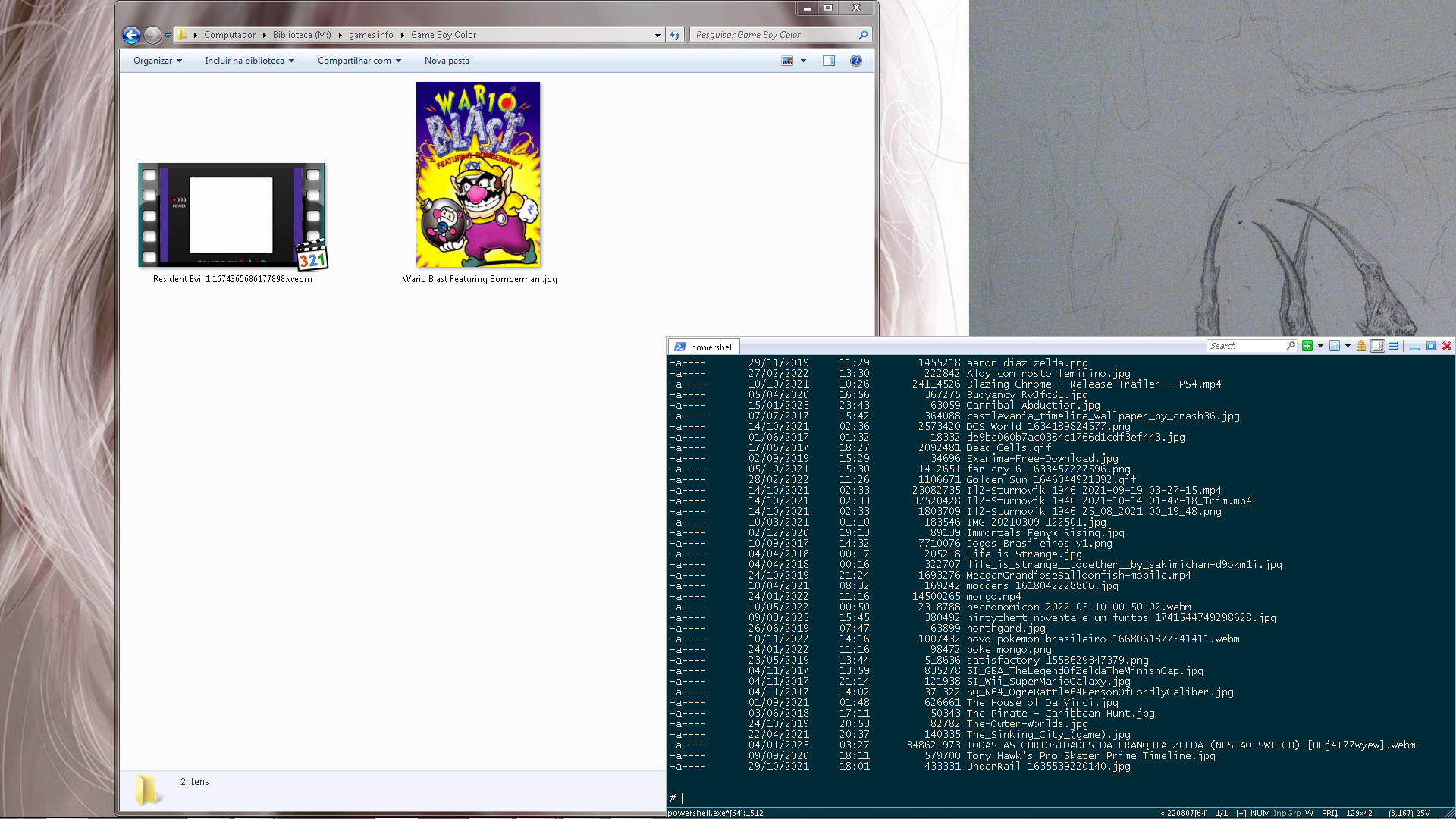Select the Resident Evil 1 webm thumbnail

coord(232,215)
